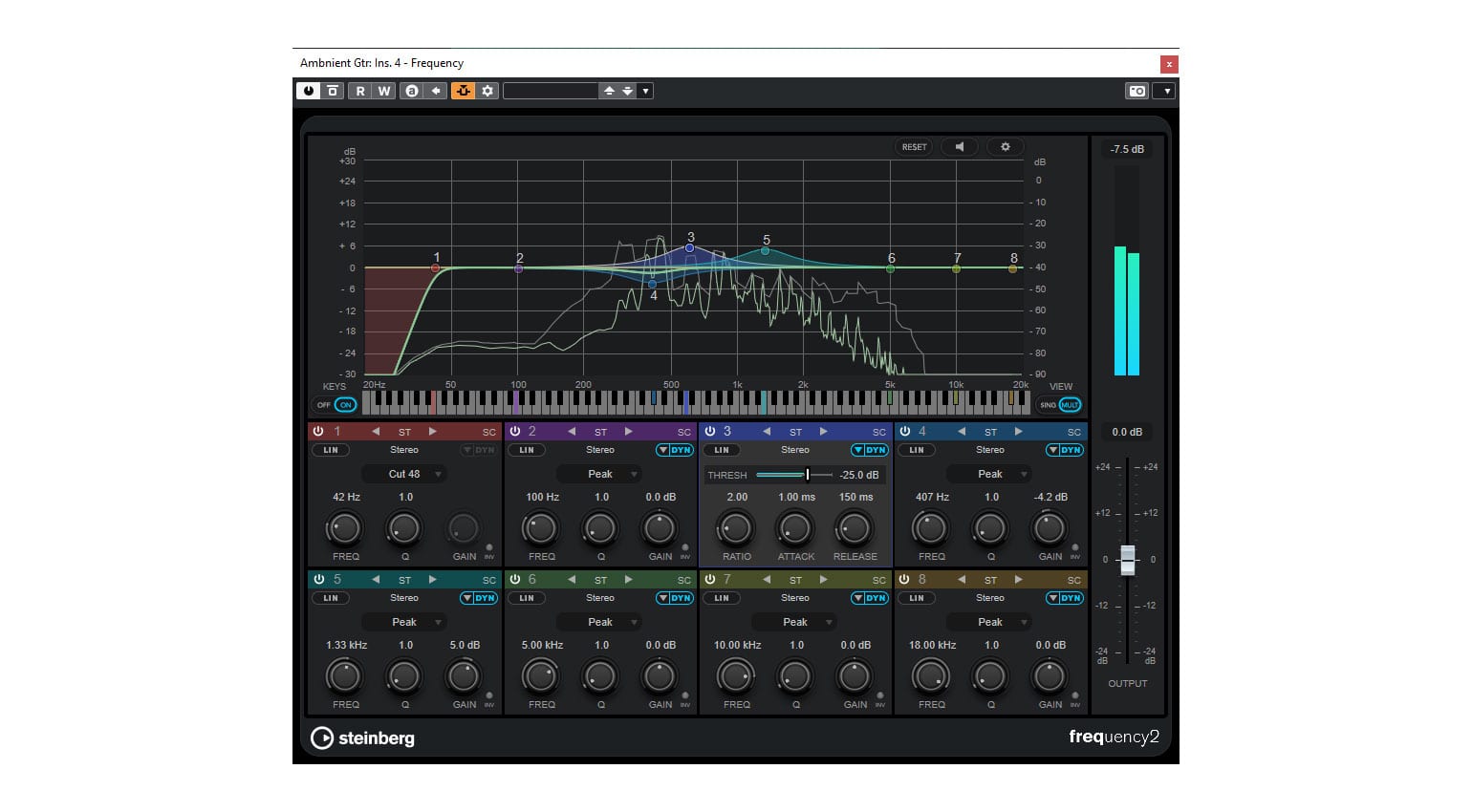Click DYN button on band 5
Screen dimensions: 1472x812
pos(479,598)
